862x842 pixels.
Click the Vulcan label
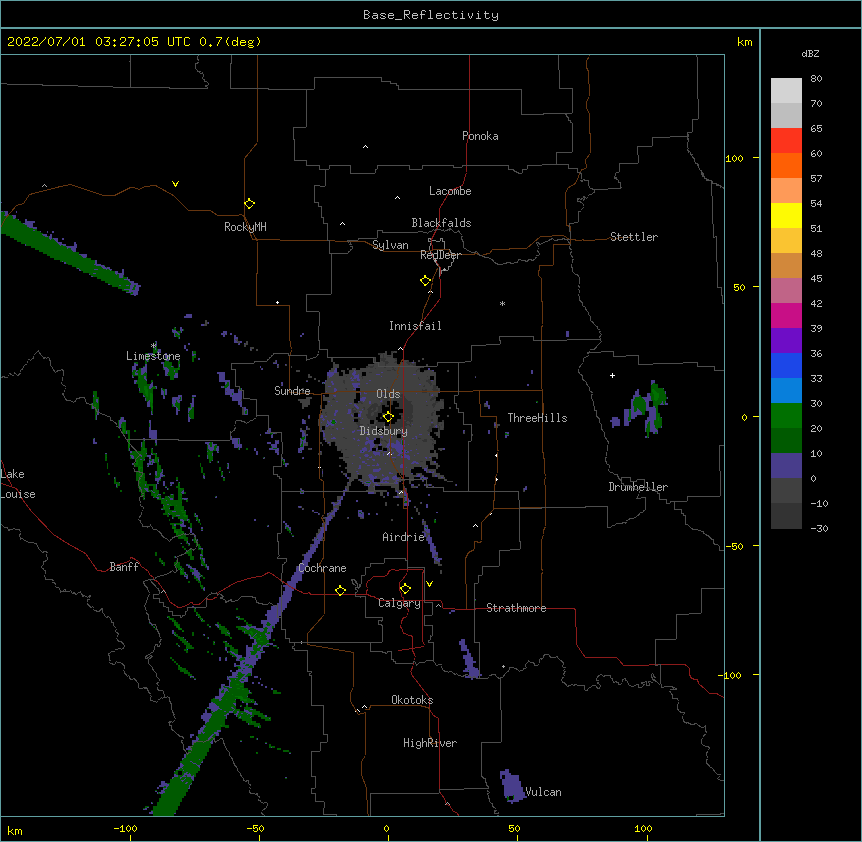[x=544, y=792]
